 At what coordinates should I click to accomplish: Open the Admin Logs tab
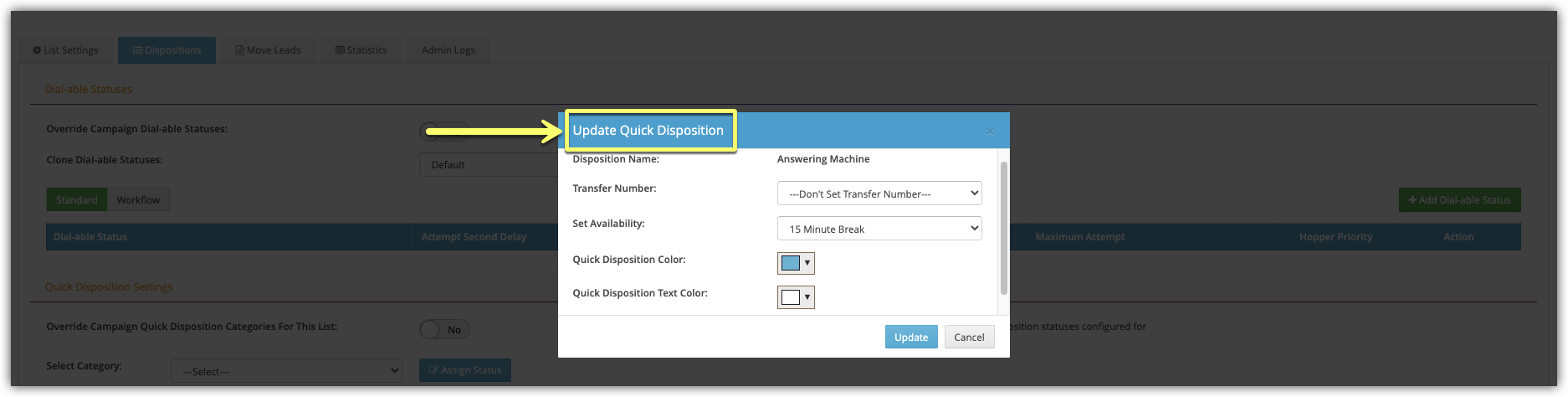(x=448, y=50)
